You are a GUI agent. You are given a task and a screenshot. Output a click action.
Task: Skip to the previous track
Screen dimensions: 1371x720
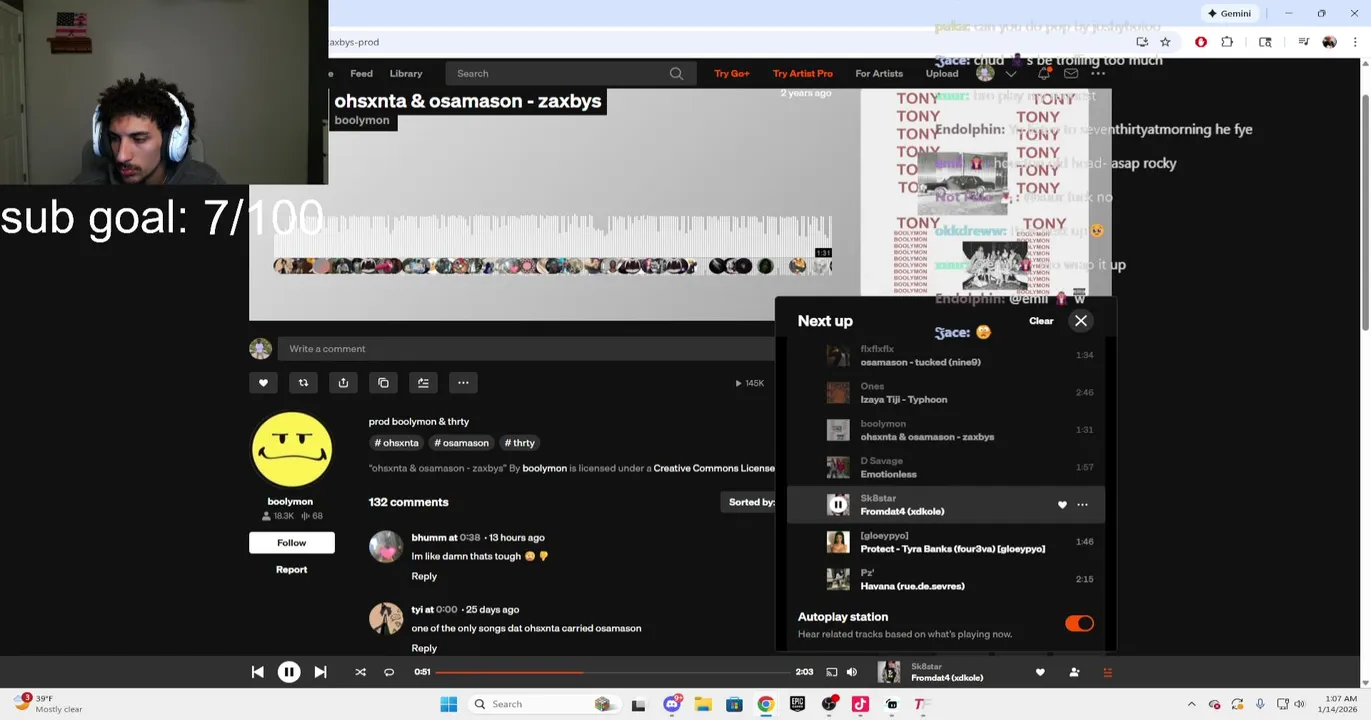(x=257, y=673)
